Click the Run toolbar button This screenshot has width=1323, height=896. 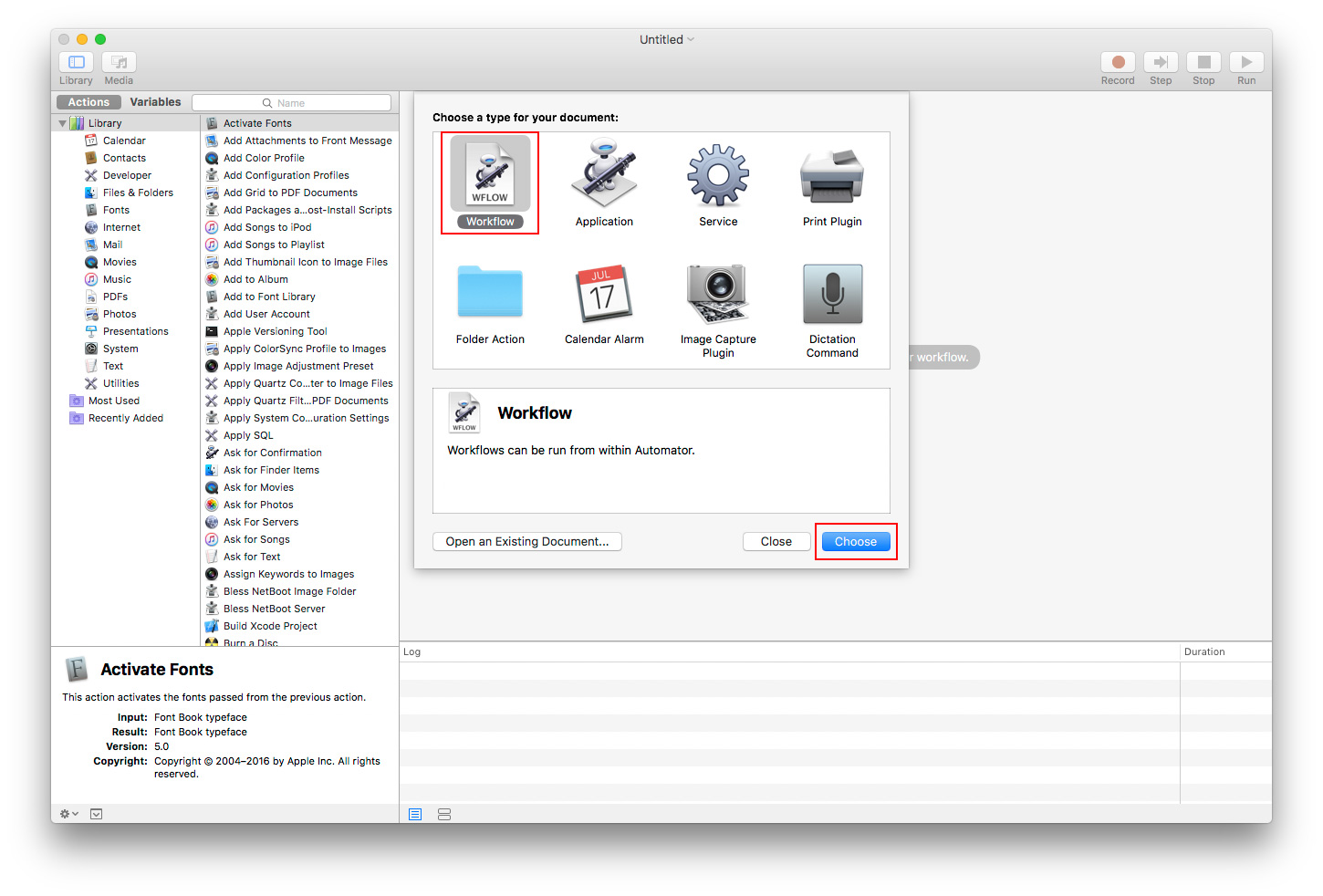point(1246,62)
